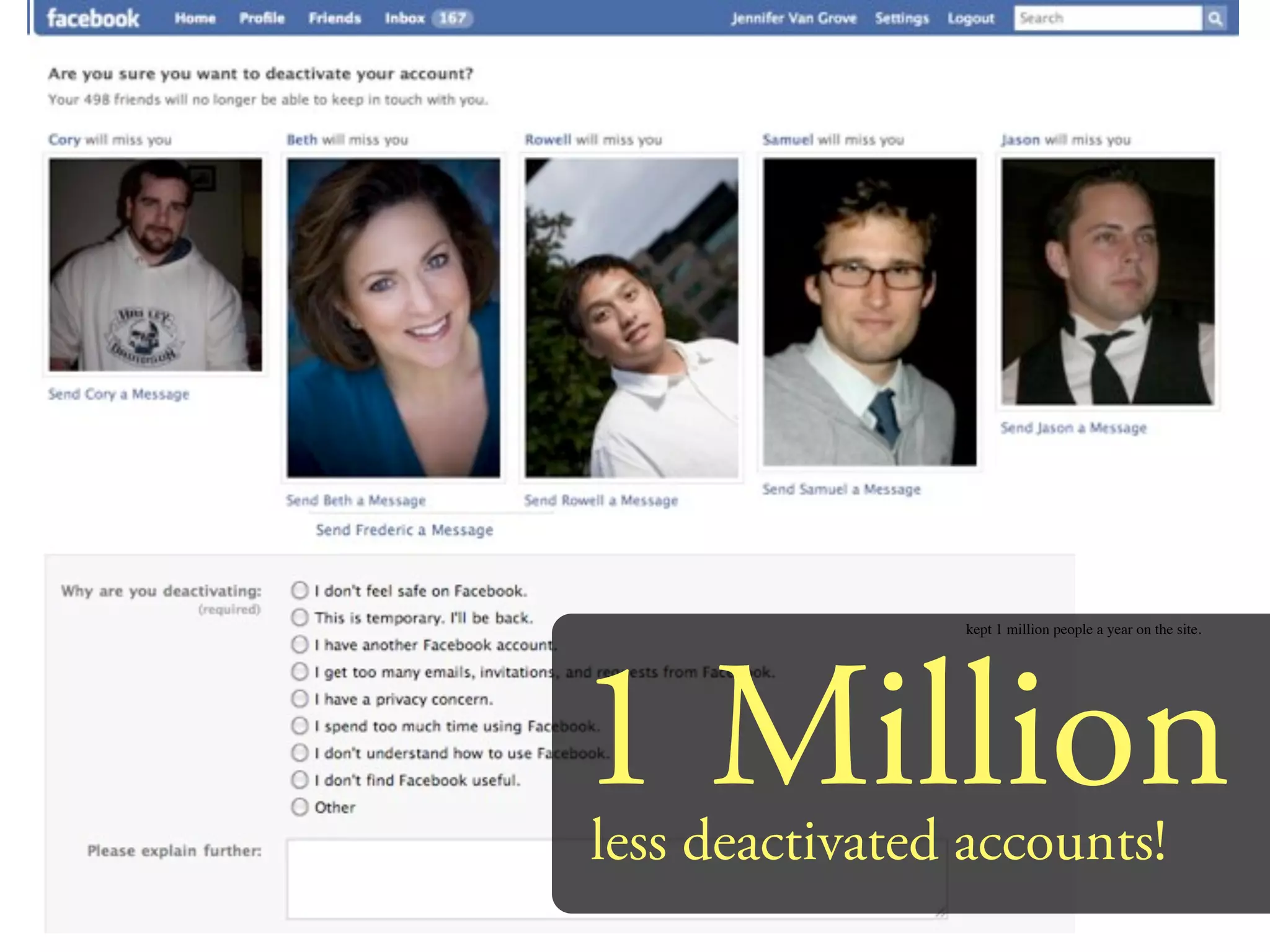The image size is (1270, 952).
Task: Focus the Search input field
Action: (1108, 19)
